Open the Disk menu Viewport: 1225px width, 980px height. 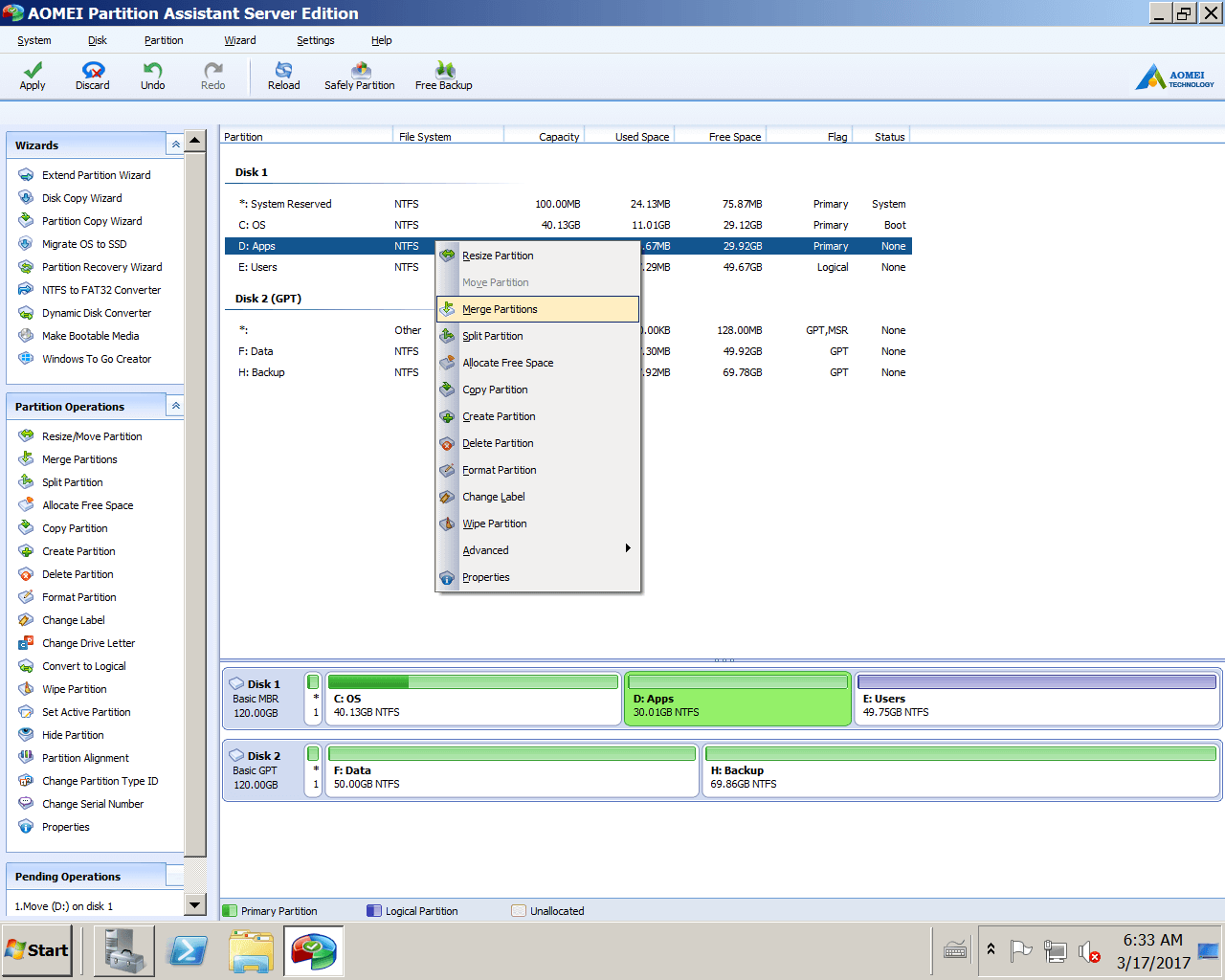[98, 40]
